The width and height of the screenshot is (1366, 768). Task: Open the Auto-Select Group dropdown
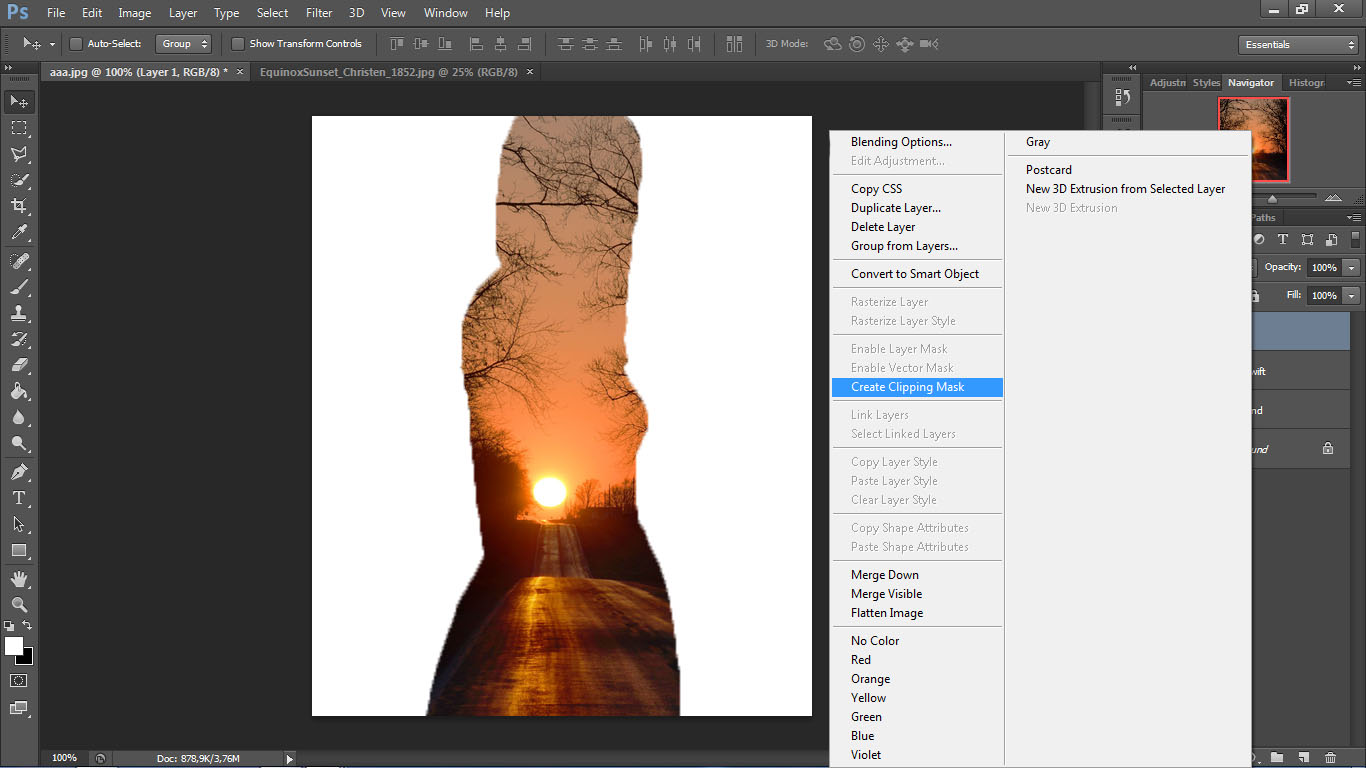[x=183, y=44]
